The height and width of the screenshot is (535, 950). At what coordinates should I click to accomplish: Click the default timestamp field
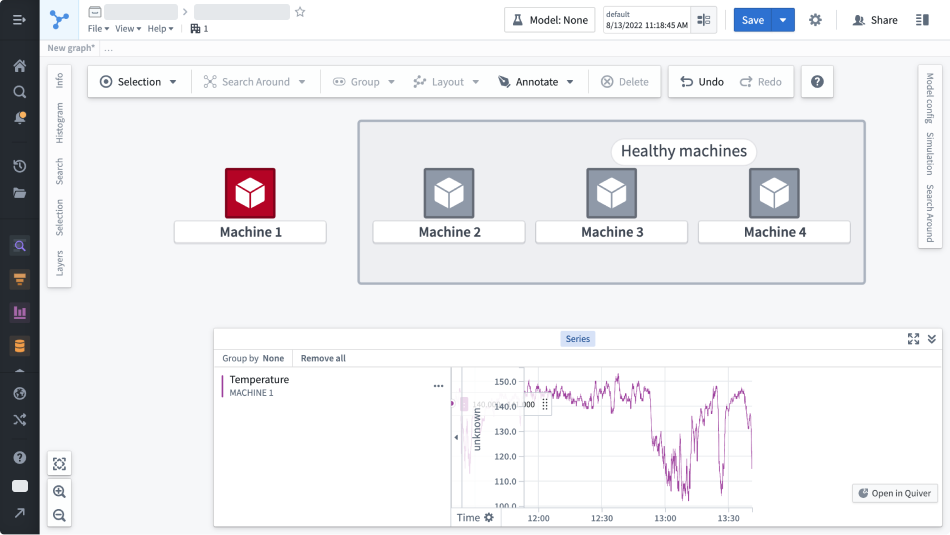(646, 20)
